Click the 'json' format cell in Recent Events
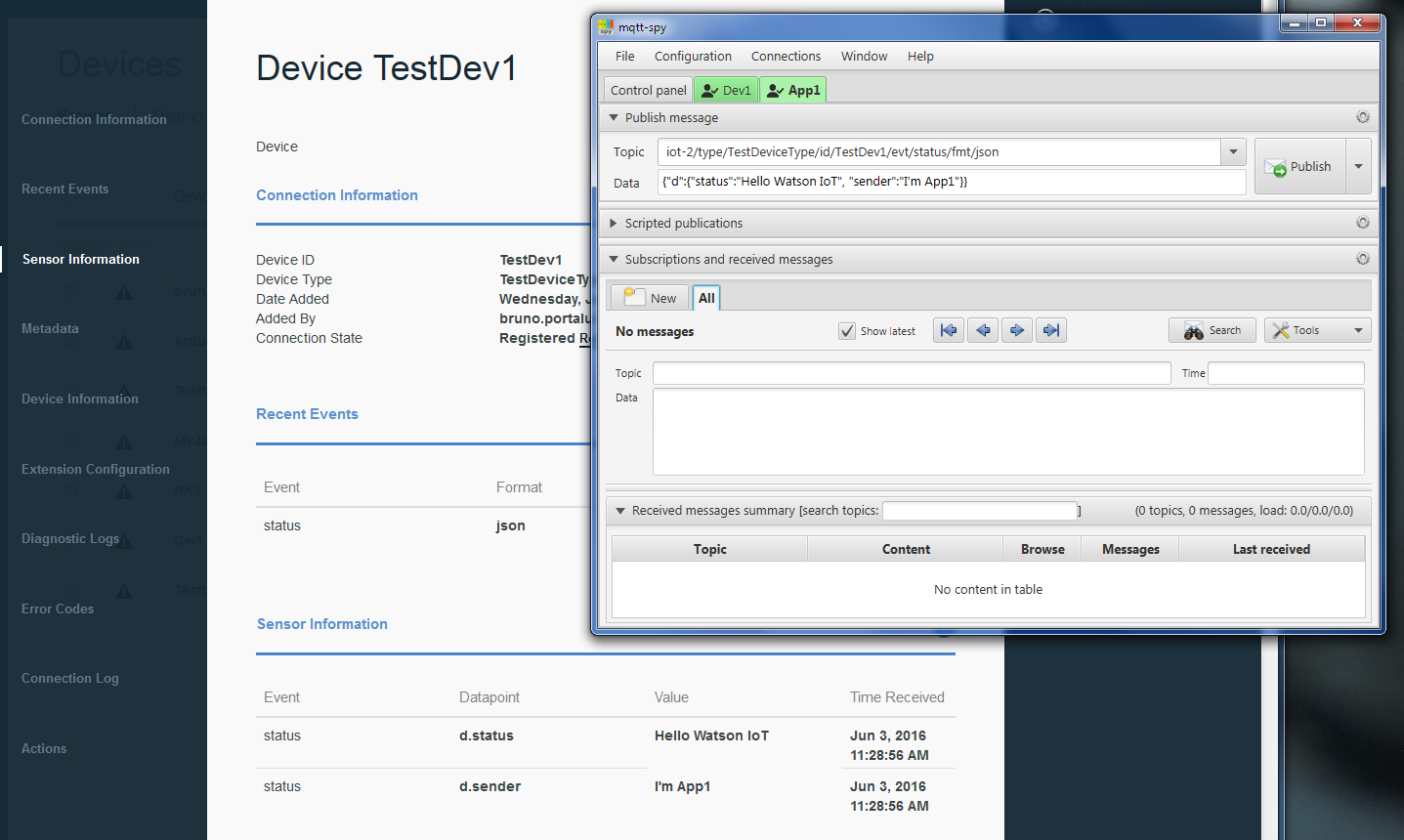The width and height of the screenshot is (1404, 840). 511,525
